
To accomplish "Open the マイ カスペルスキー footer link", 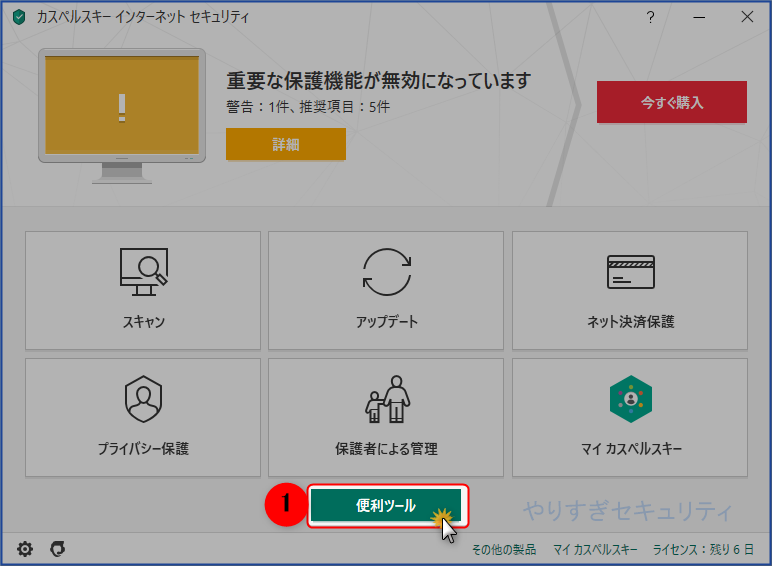I will coord(595,549).
